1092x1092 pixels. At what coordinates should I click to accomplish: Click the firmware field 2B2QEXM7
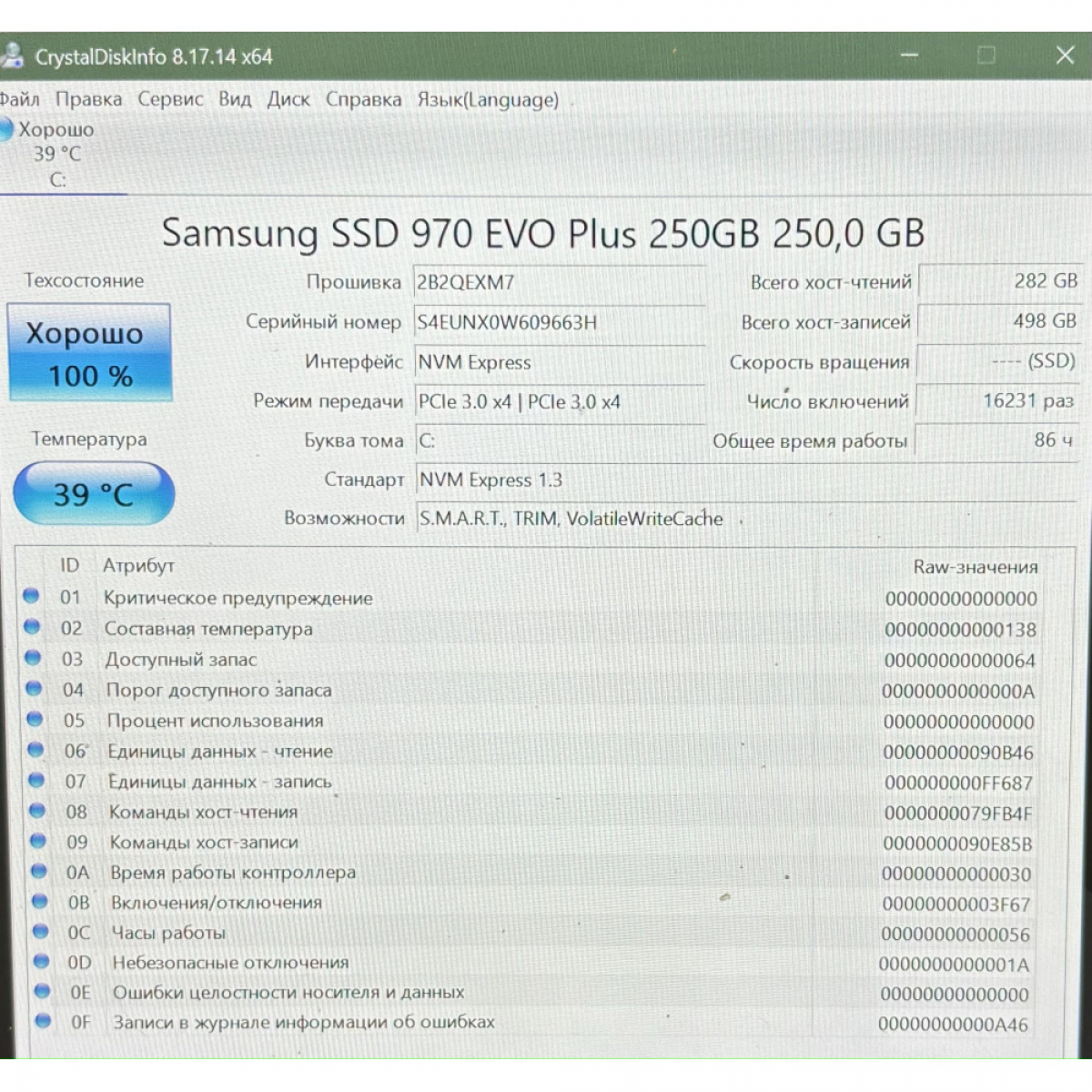pos(559,282)
